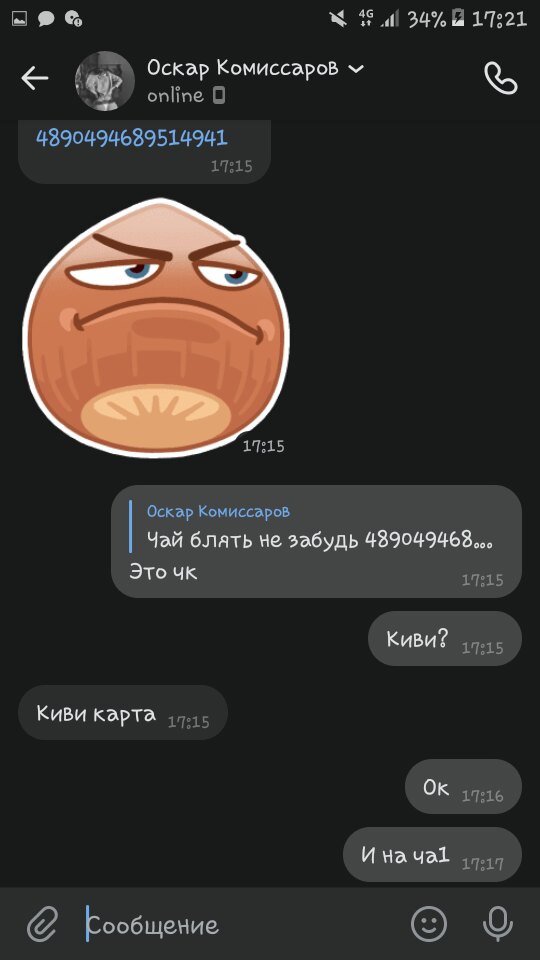Viewport: 540px width, 960px height.
Task: Tap the microphone voice message icon
Action: (x=497, y=923)
